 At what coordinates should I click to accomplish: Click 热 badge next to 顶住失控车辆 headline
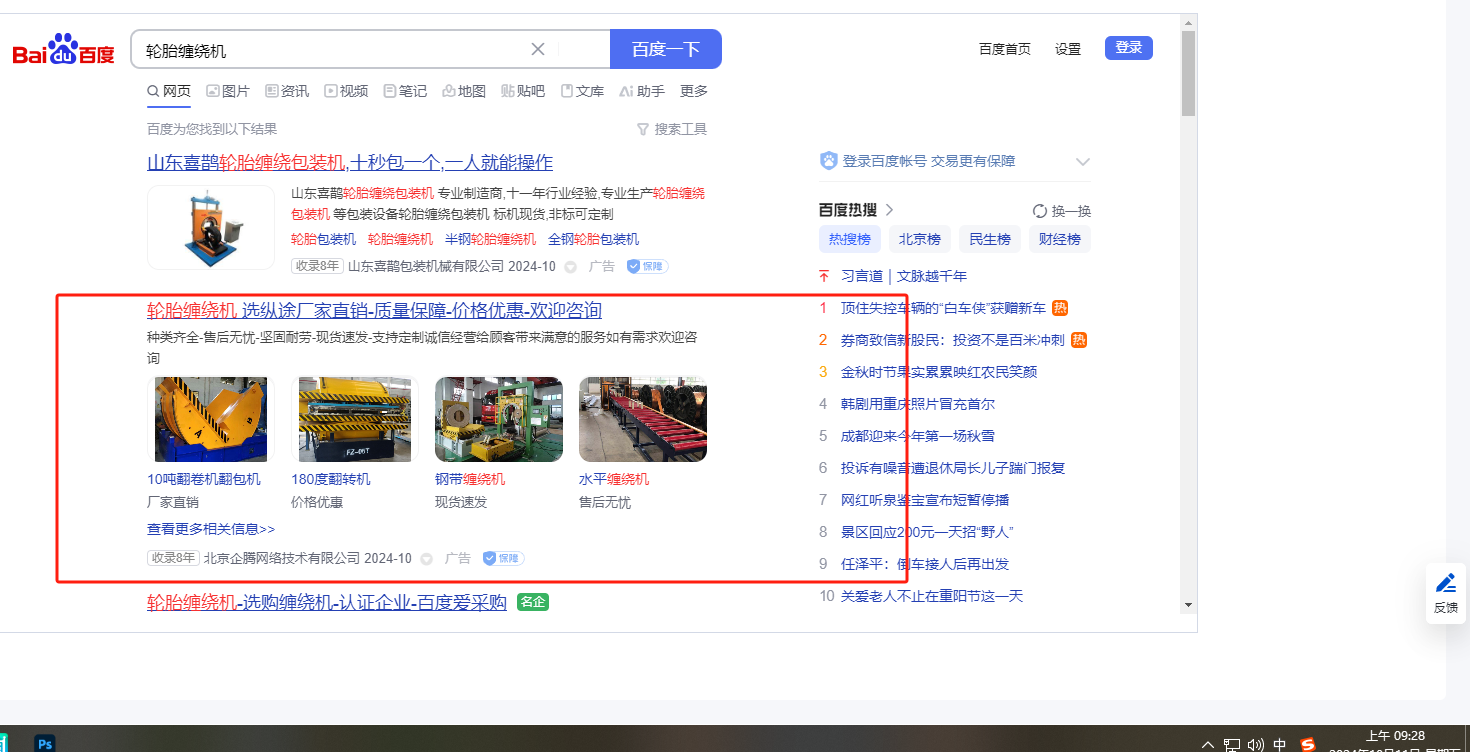1061,308
